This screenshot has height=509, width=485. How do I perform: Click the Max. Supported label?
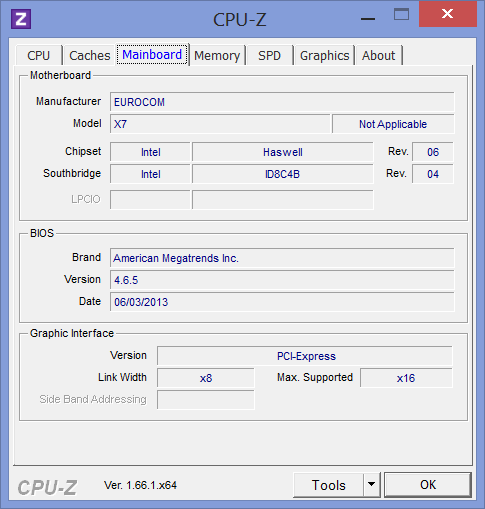[x=315, y=377]
